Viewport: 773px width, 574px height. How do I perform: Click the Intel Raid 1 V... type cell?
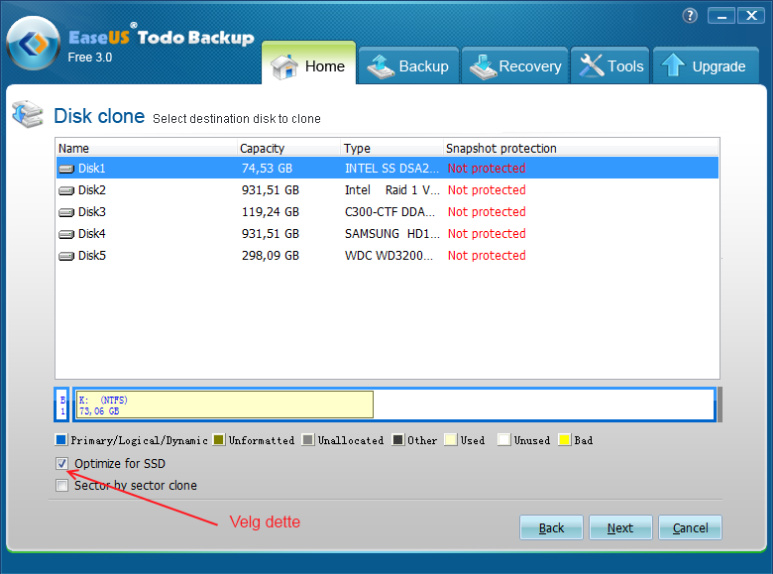click(x=392, y=190)
